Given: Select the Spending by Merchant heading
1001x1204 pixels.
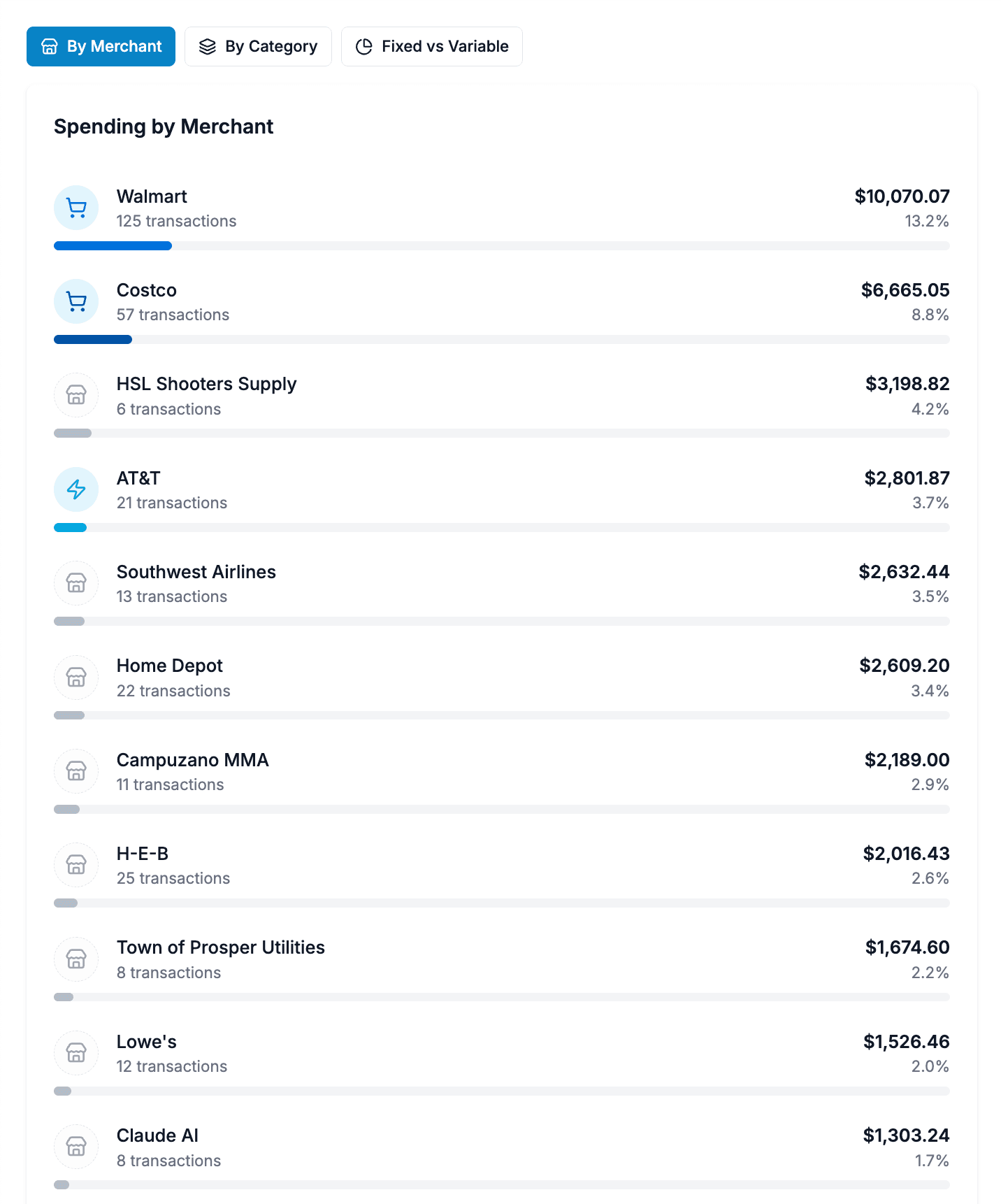Looking at the screenshot, I should click(x=163, y=127).
